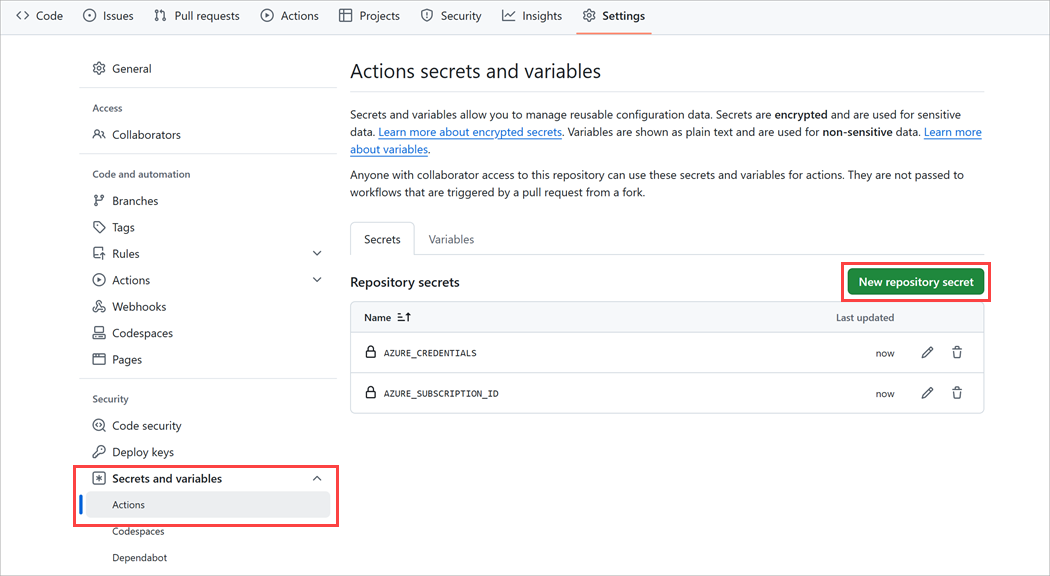Navigate to the Insights tab
The height and width of the screenshot is (576, 1050).
pyautogui.click(x=531, y=15)
